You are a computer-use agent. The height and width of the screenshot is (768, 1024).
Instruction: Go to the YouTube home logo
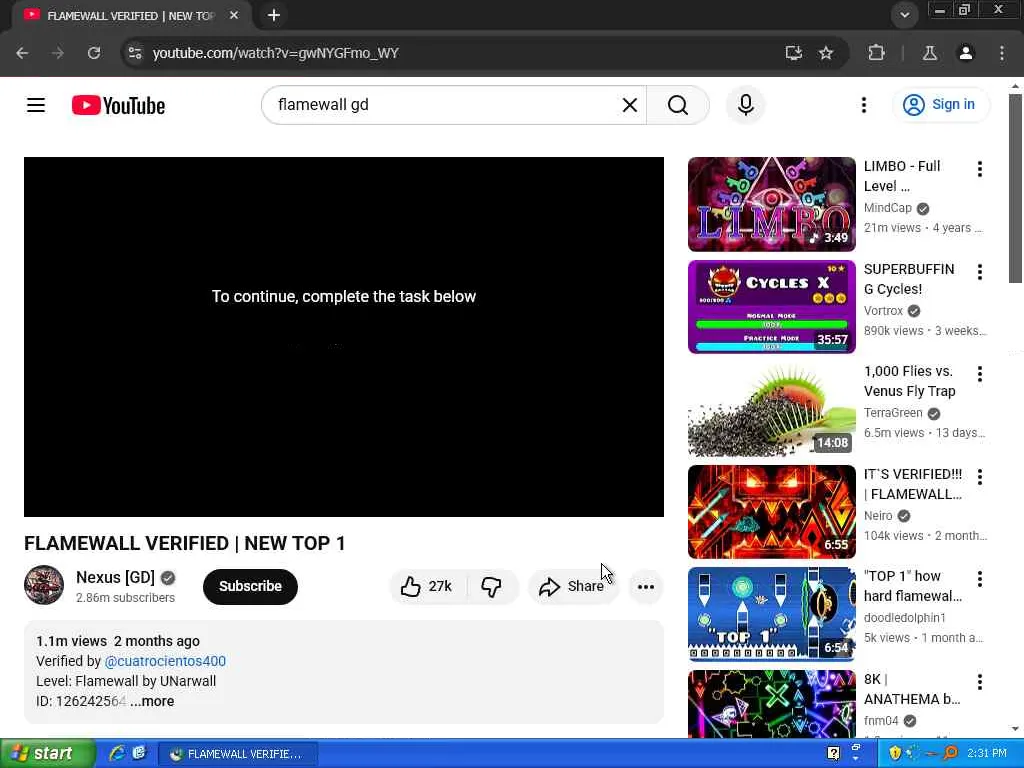[118, 105]
